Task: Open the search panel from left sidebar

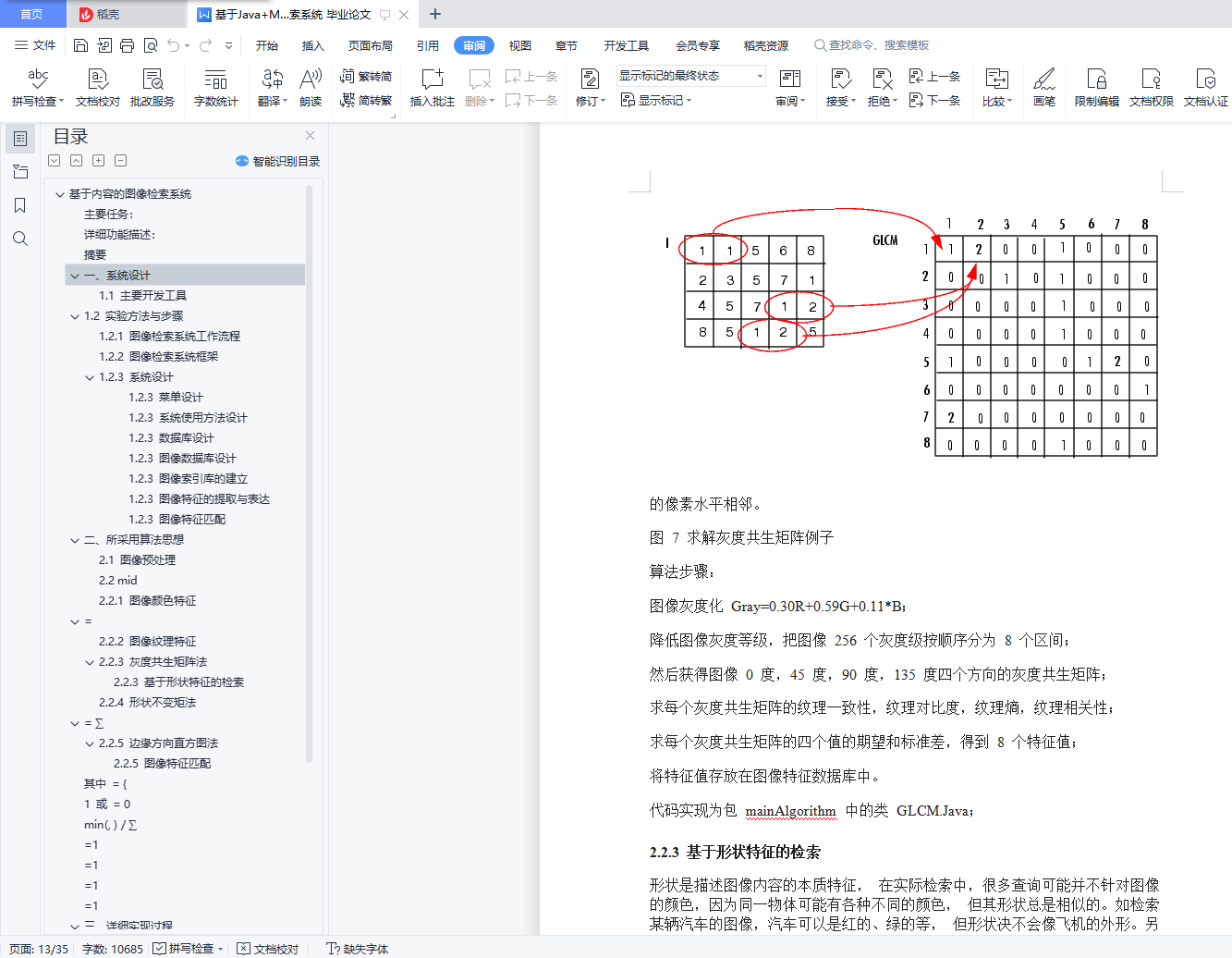Action: pyautogui.click(x=20, y=239)
